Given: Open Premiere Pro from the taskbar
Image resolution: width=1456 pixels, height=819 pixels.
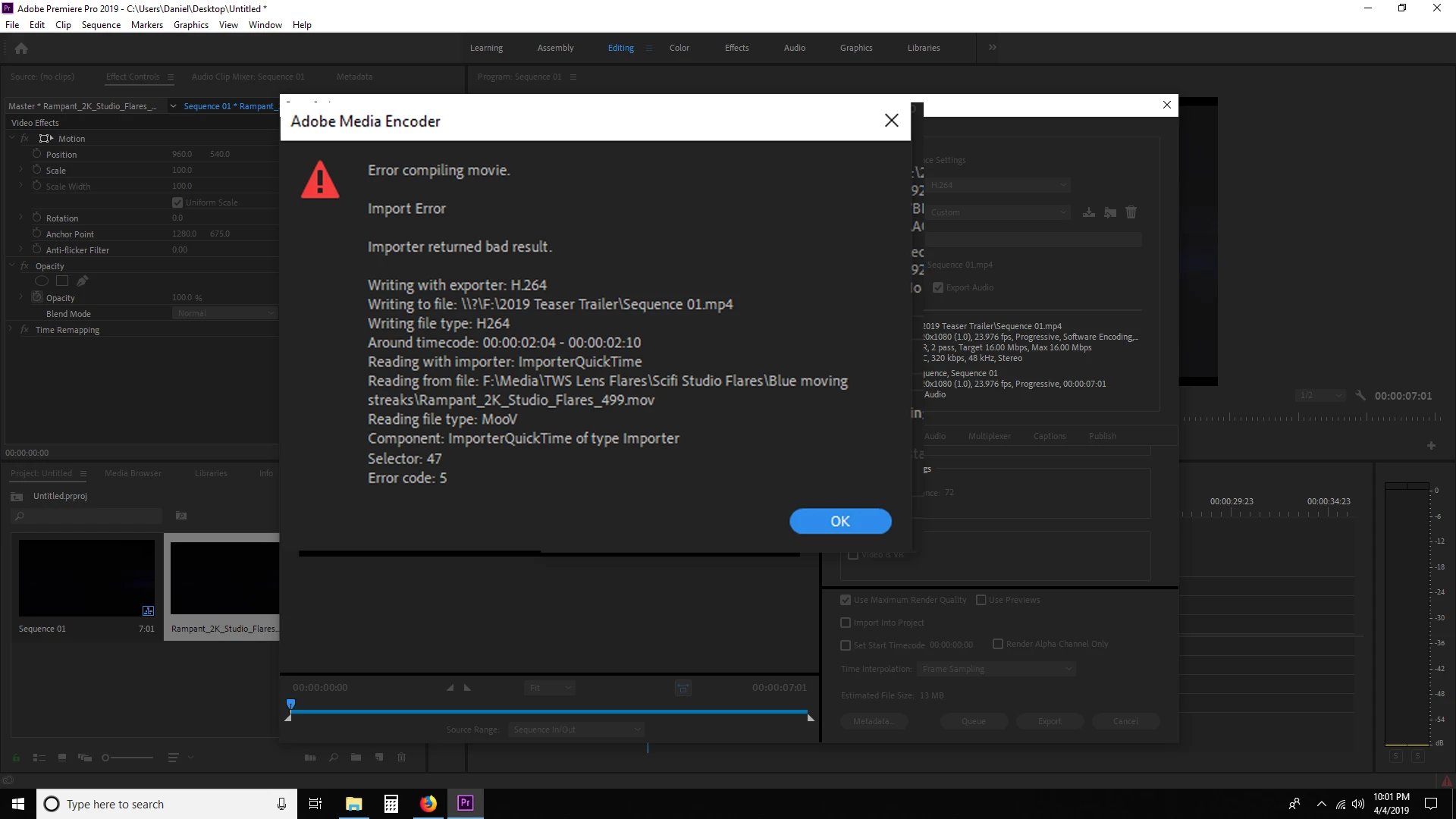Looking at the screenshot, I should (x=465, y=803).
